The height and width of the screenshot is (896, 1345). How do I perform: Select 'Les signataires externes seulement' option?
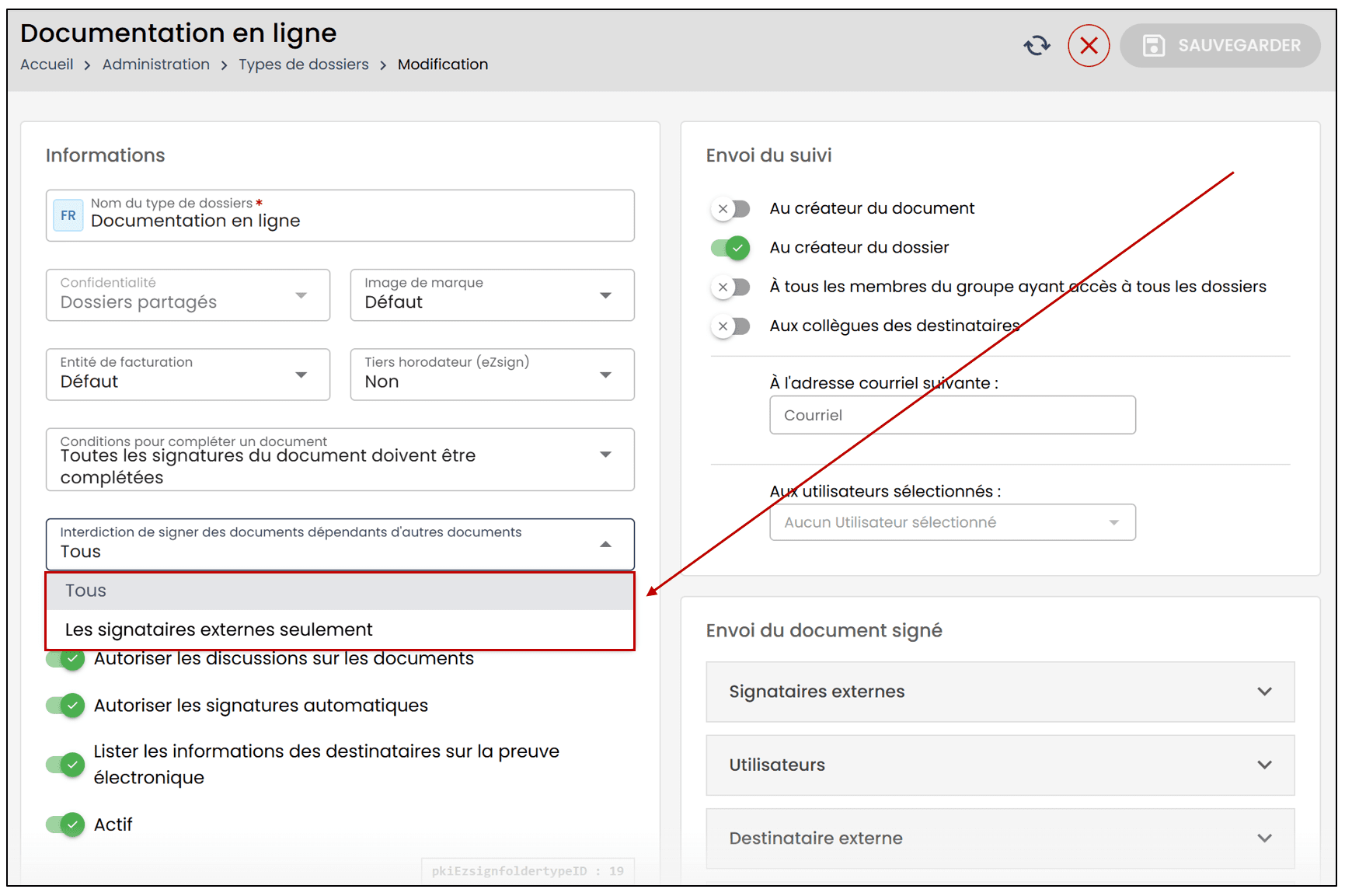[x=219, y=629]
